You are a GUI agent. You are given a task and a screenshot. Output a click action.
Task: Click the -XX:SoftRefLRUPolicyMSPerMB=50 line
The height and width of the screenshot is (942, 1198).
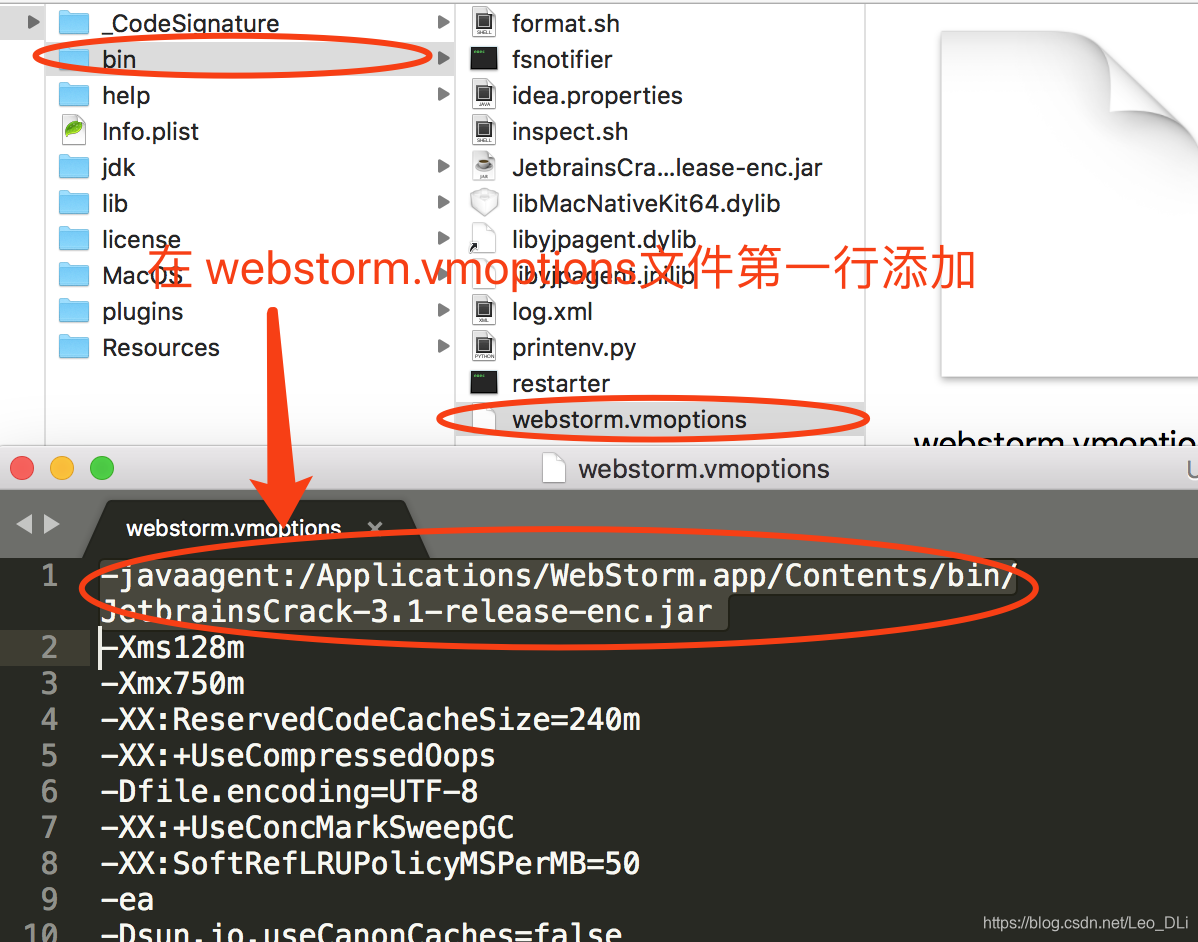point(371,863)
